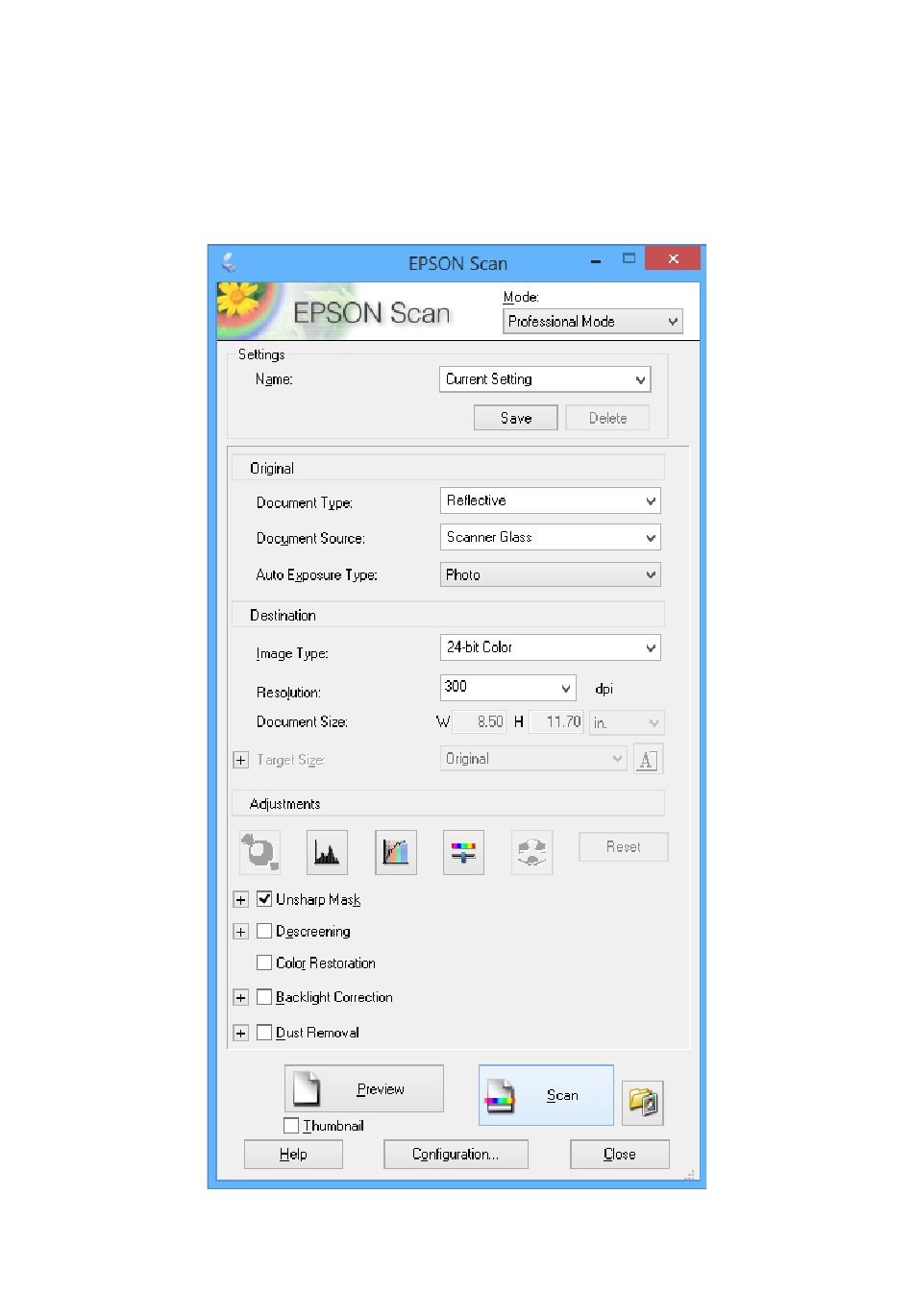The image size is (913, 1316).
Task: Enable the Descreening checkbox
Action: [264, 931]
